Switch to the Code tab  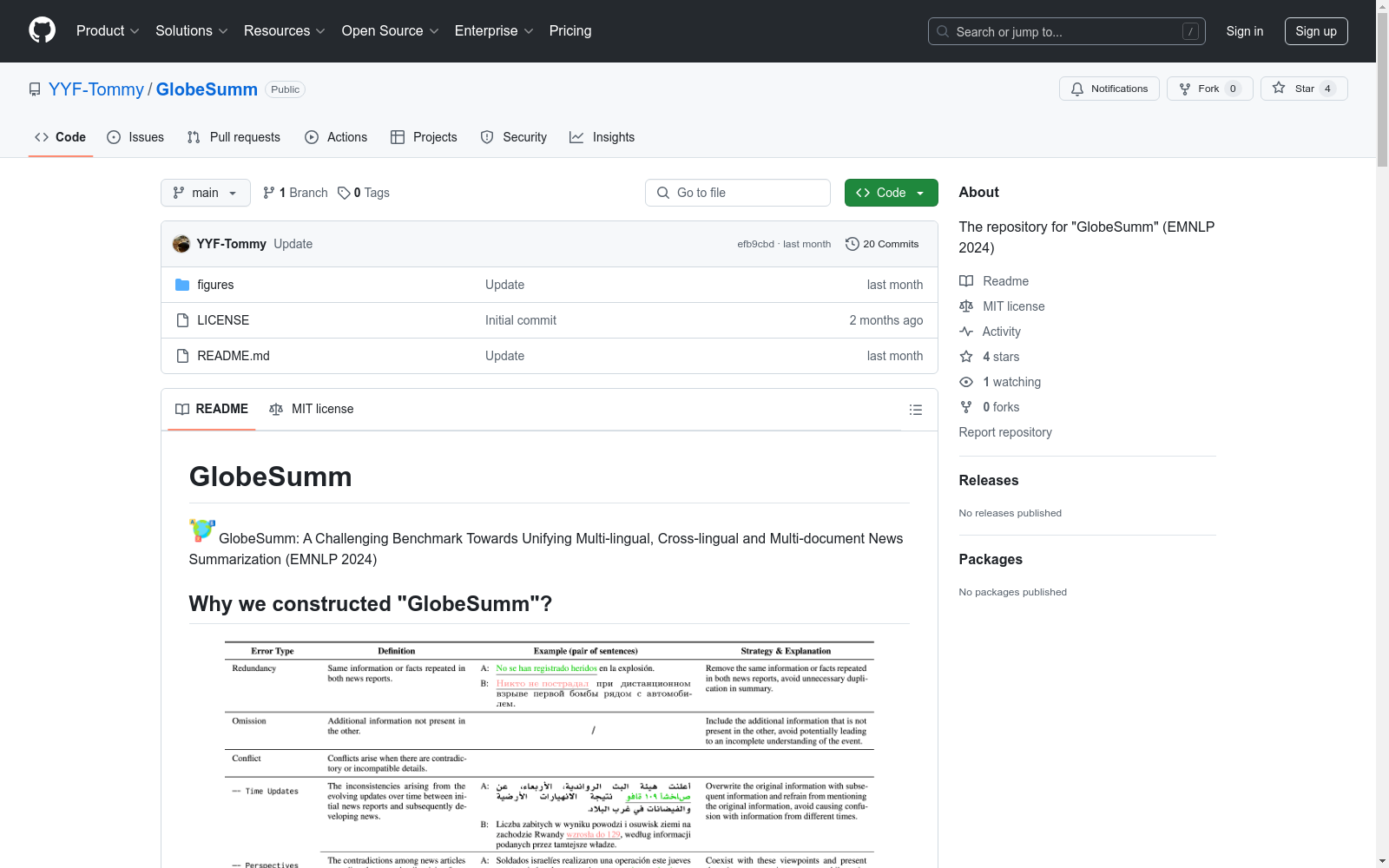point(60,137)
